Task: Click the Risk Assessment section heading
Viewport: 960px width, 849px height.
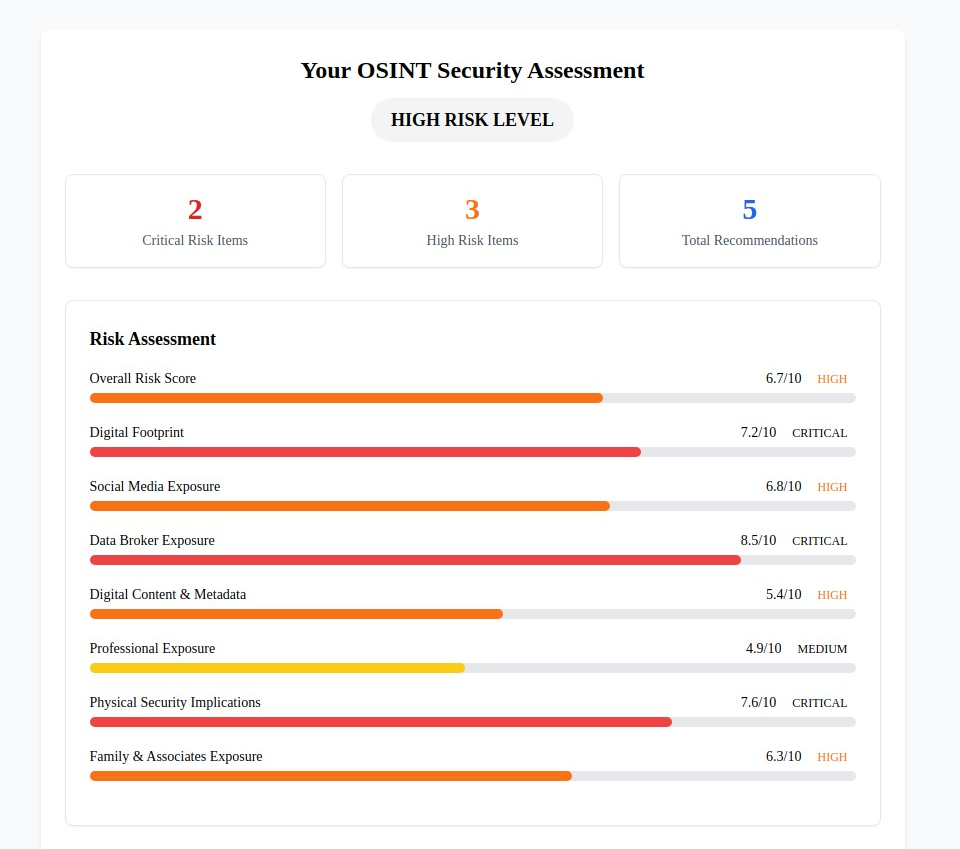Action: pos(153,339)
